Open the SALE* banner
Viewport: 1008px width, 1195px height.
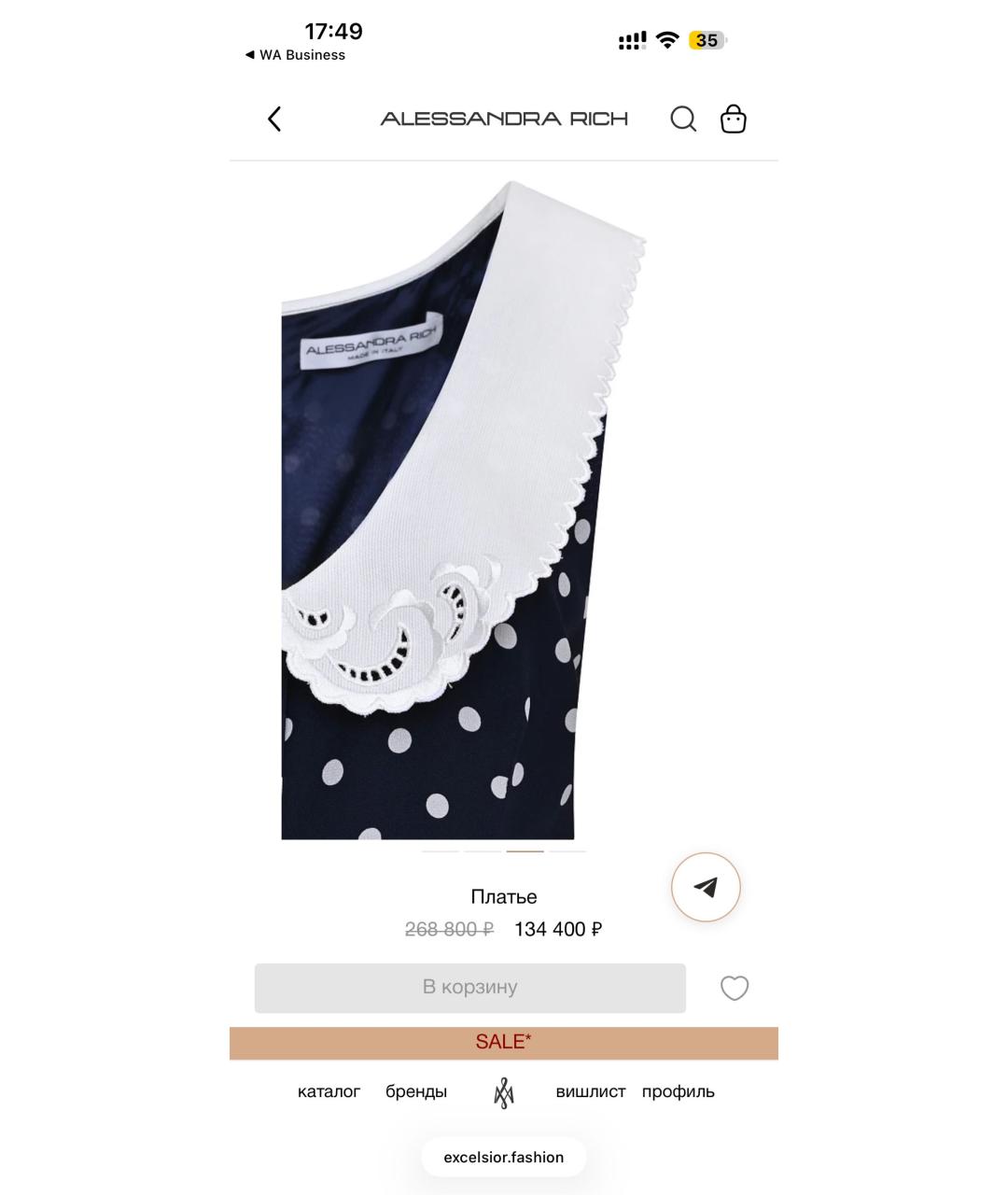tap(504, 1043)
